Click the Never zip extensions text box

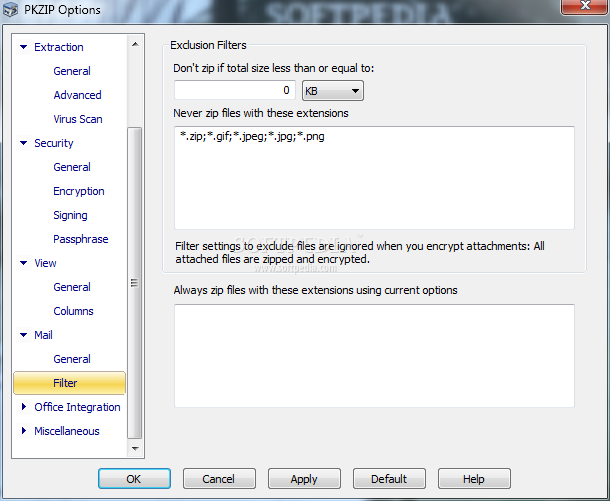pos(374,178)
